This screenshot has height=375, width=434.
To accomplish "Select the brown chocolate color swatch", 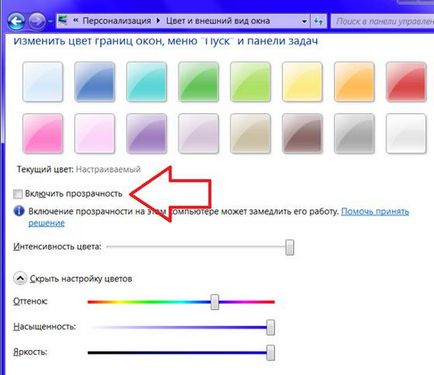I will pos(302,133).
